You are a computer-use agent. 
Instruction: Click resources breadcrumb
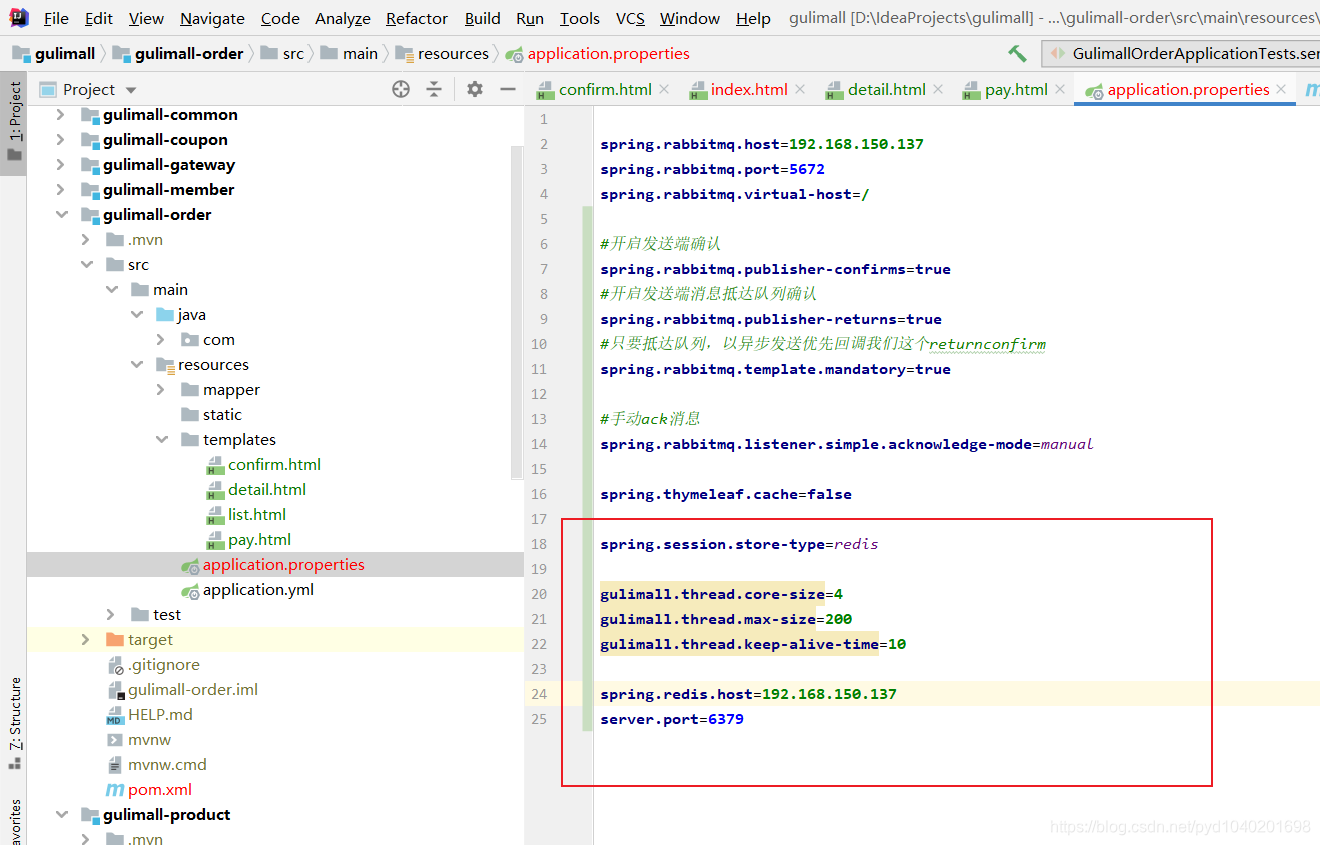coord(443,53)
